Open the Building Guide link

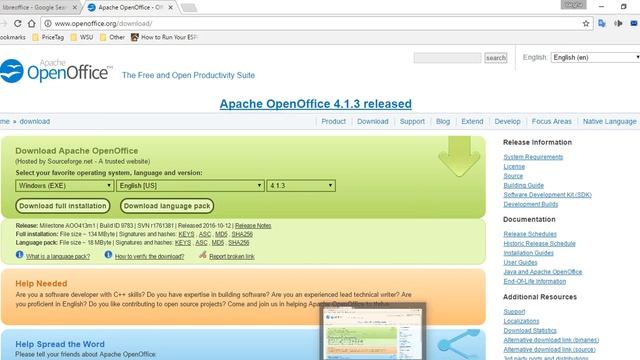(x=523, y=185)
